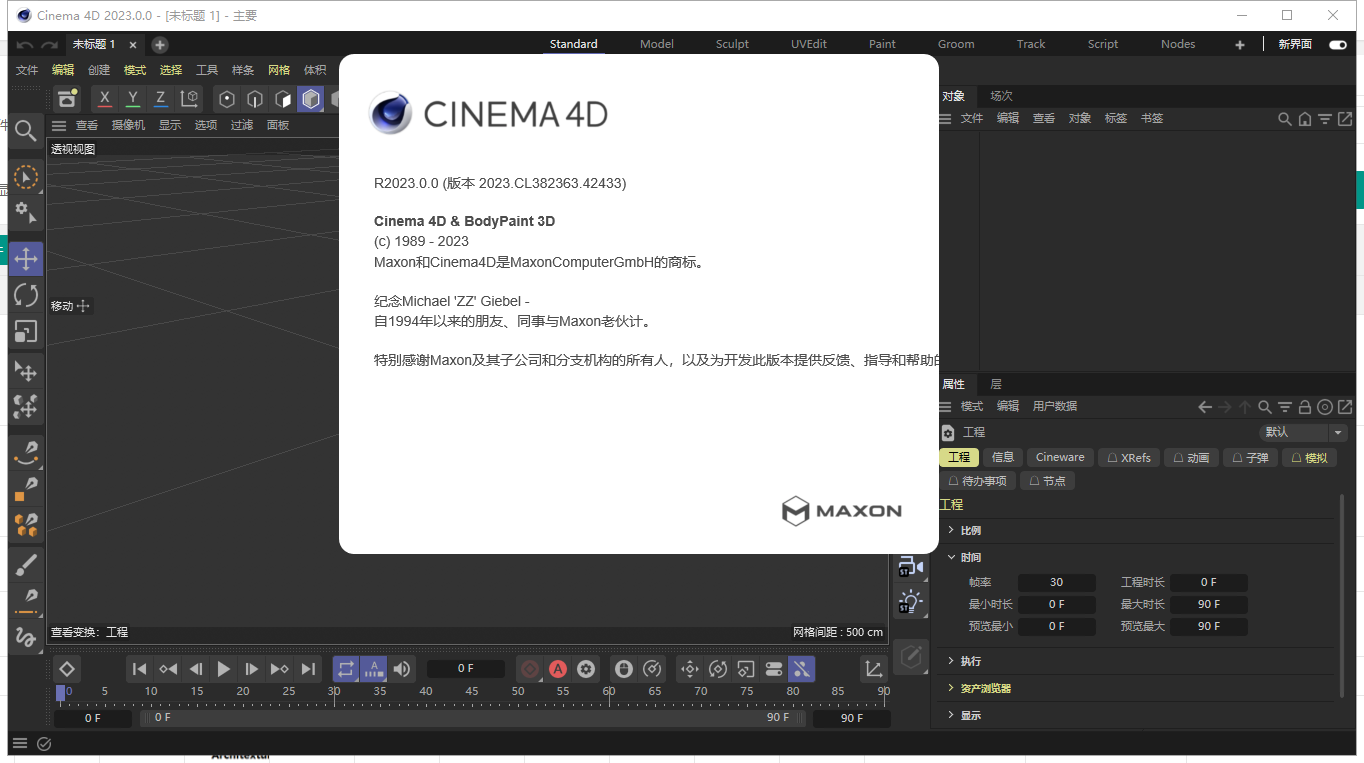Viewport: 1364px width, 763px height.
Task: Select the Rotate tool
Action: pos(26,294)
